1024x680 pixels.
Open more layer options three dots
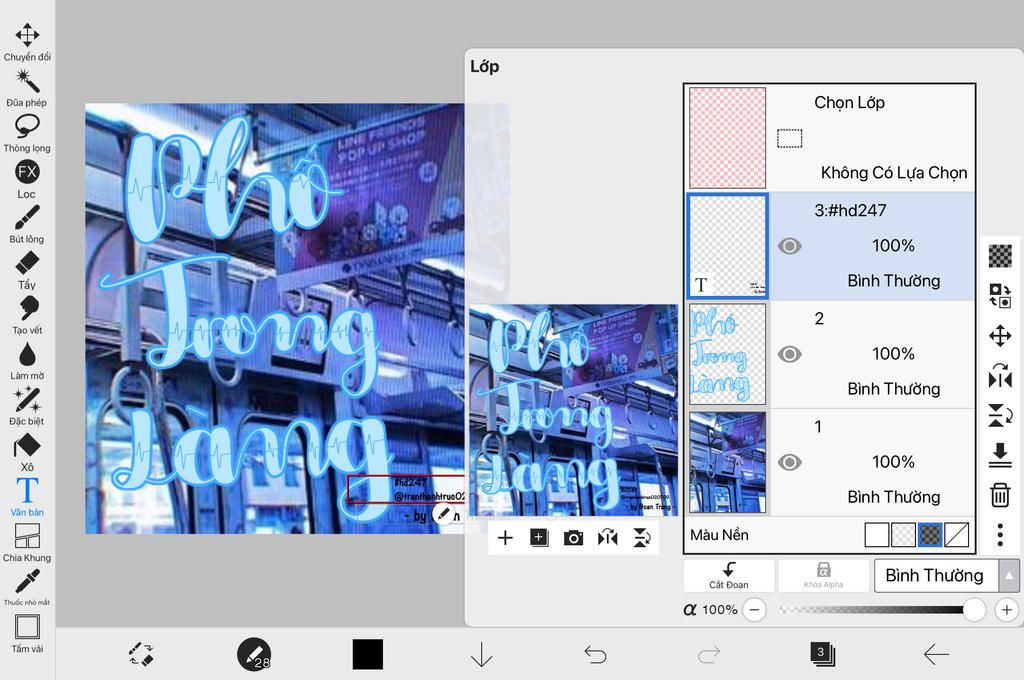(x=1000, y=535)
